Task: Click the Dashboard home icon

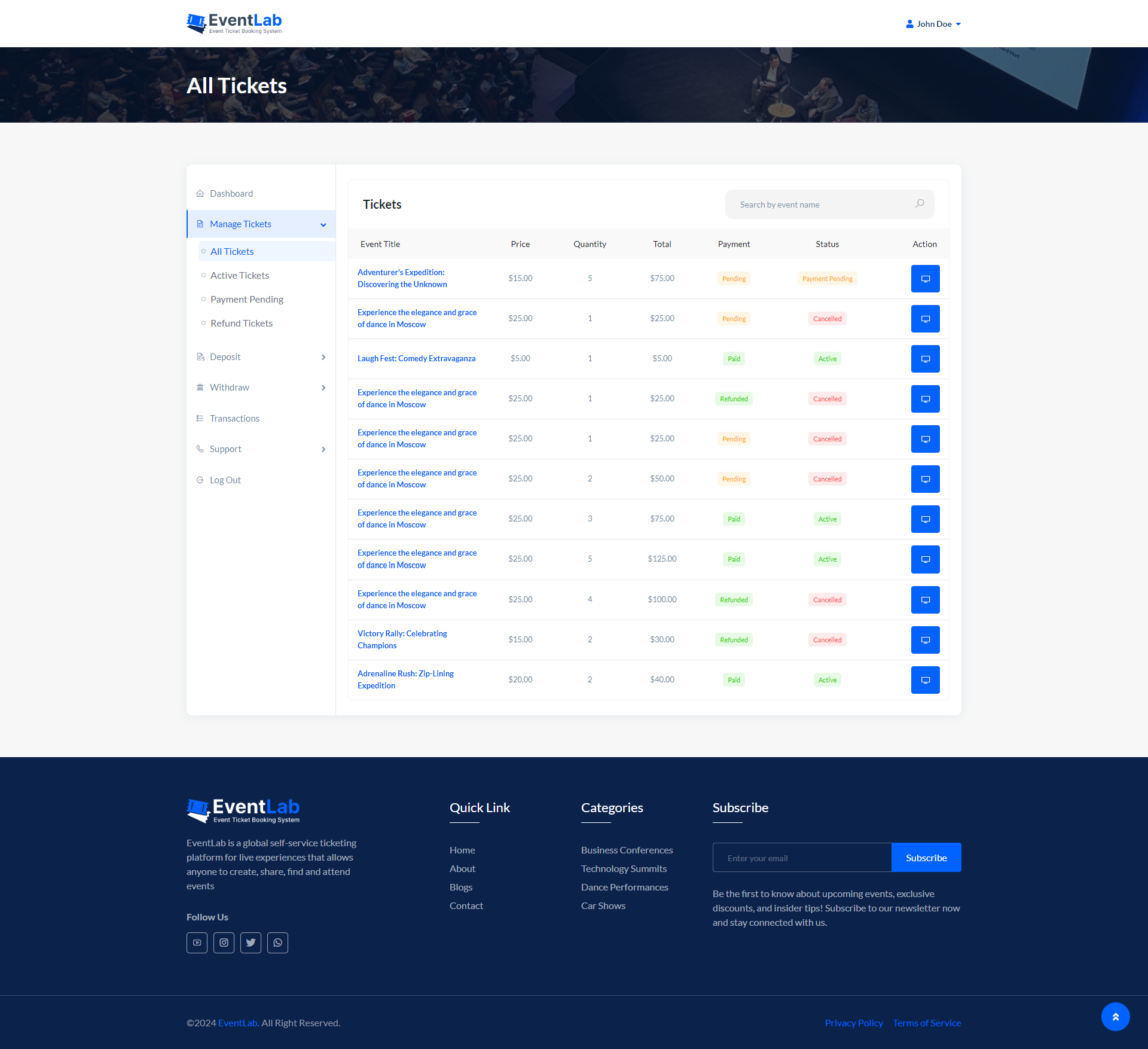Action: (x=200, y=193)
